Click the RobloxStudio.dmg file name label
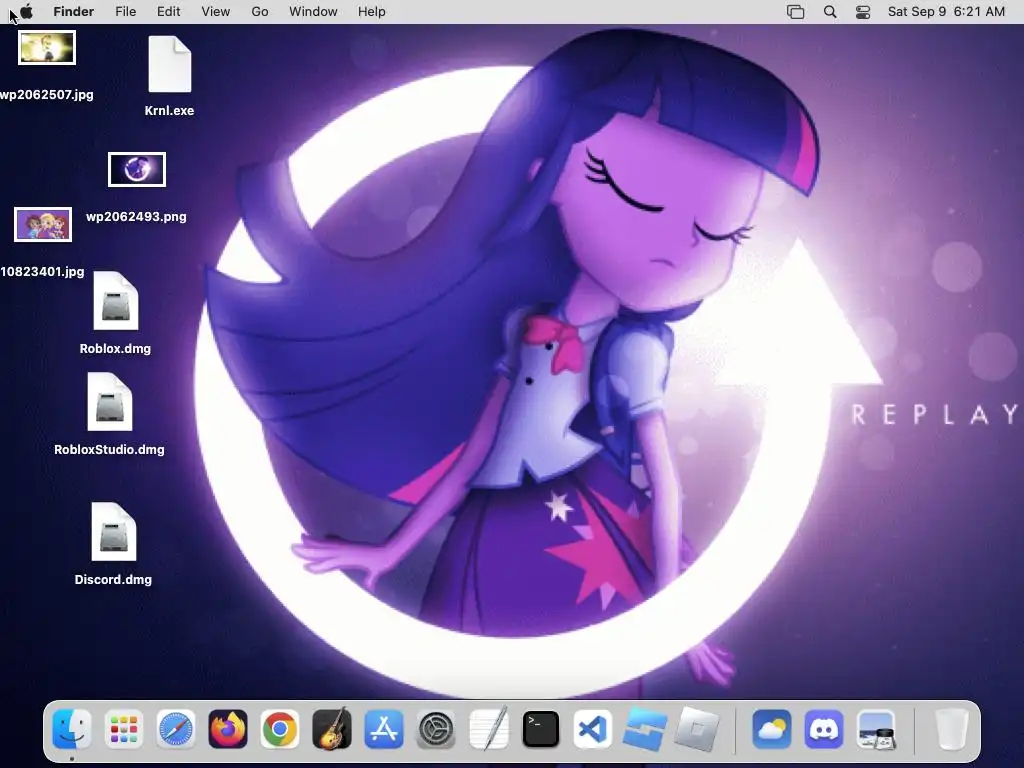1024x768 pixels. pyautogui.click(x=110, y=450)
